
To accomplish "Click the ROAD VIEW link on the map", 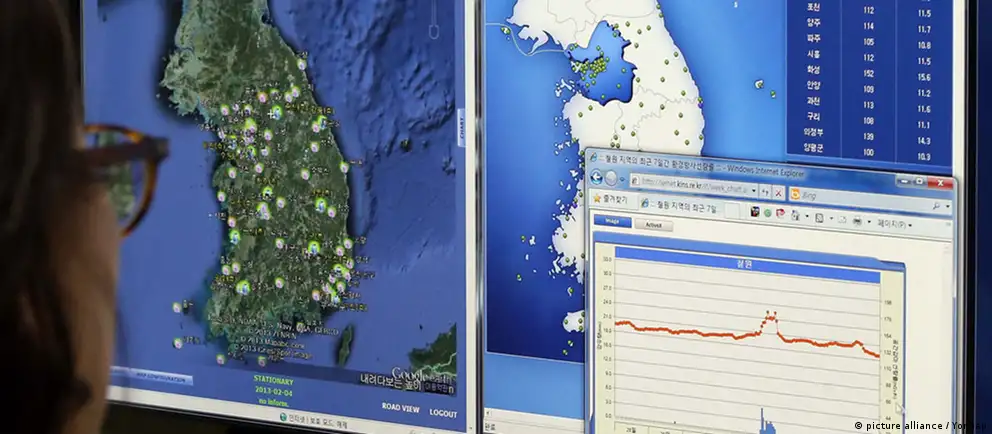I will click(x=400, y=408).
